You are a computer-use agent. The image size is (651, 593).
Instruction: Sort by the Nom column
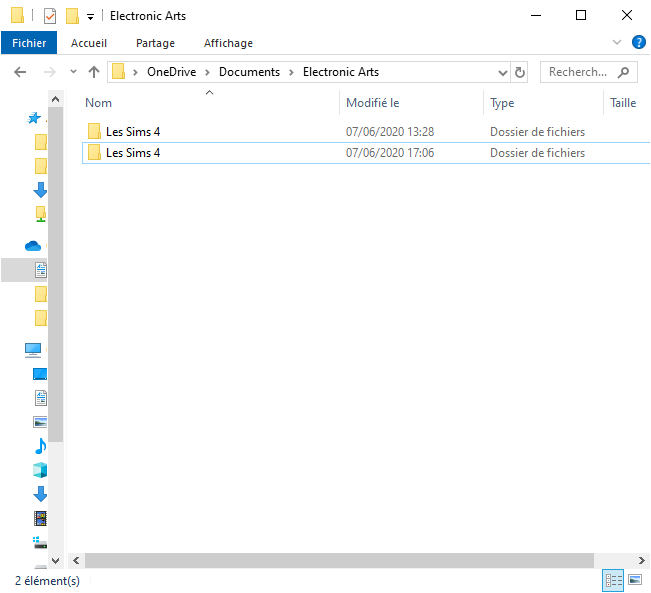[98, 103]
